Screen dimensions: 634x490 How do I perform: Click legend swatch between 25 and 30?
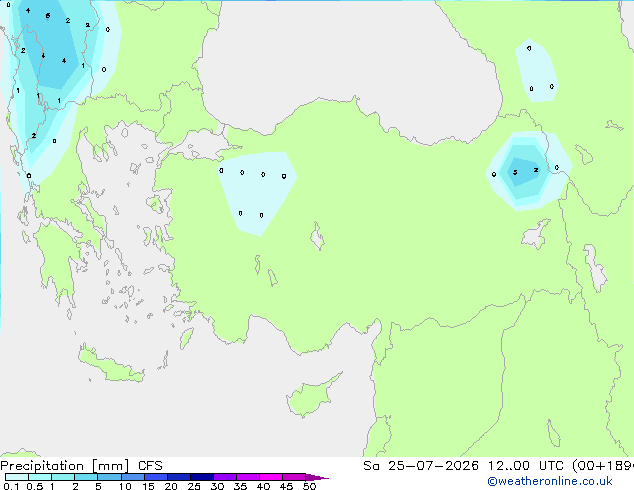click(x=202, y=477)
